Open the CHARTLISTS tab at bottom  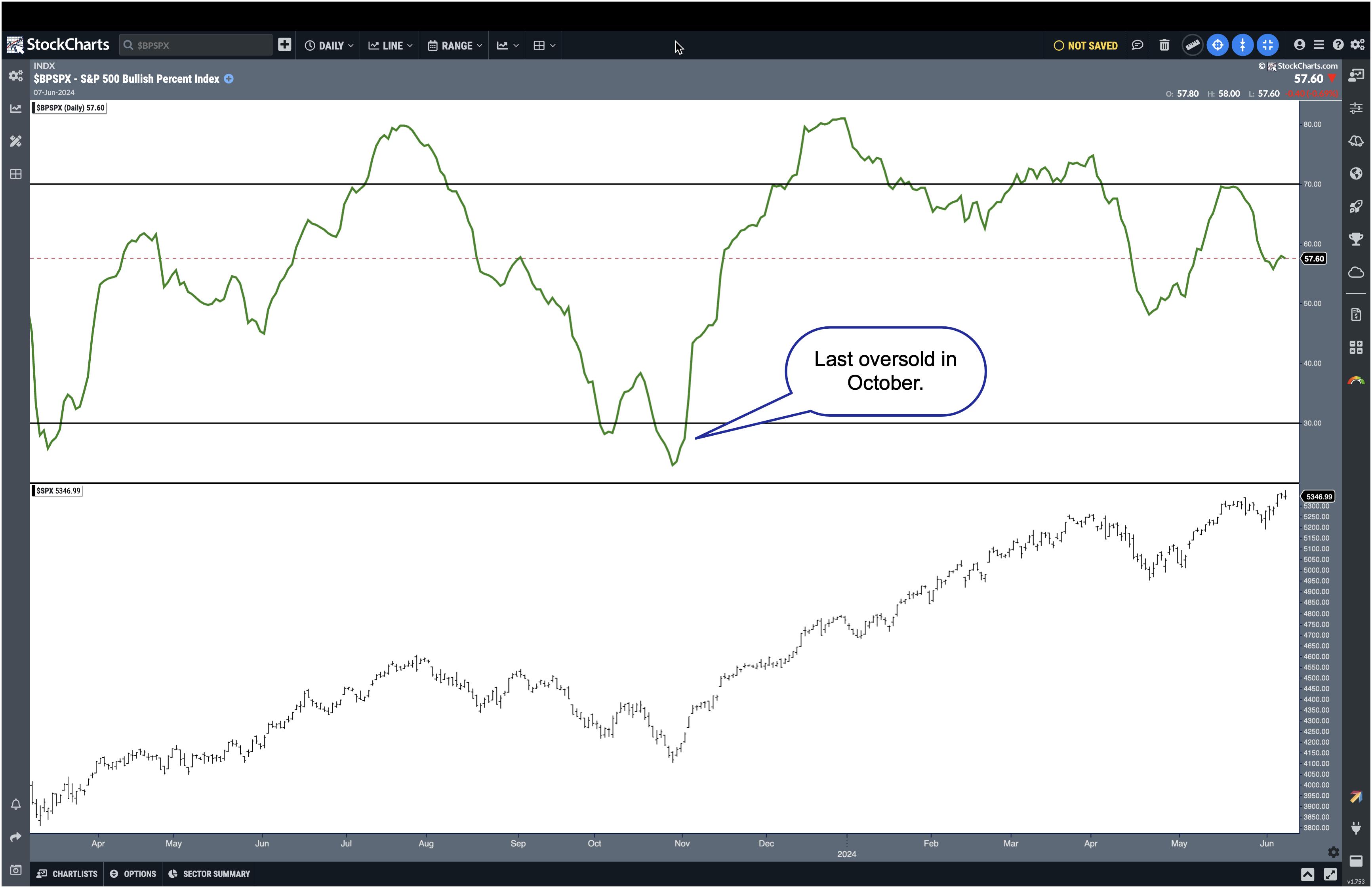(67, 874)
